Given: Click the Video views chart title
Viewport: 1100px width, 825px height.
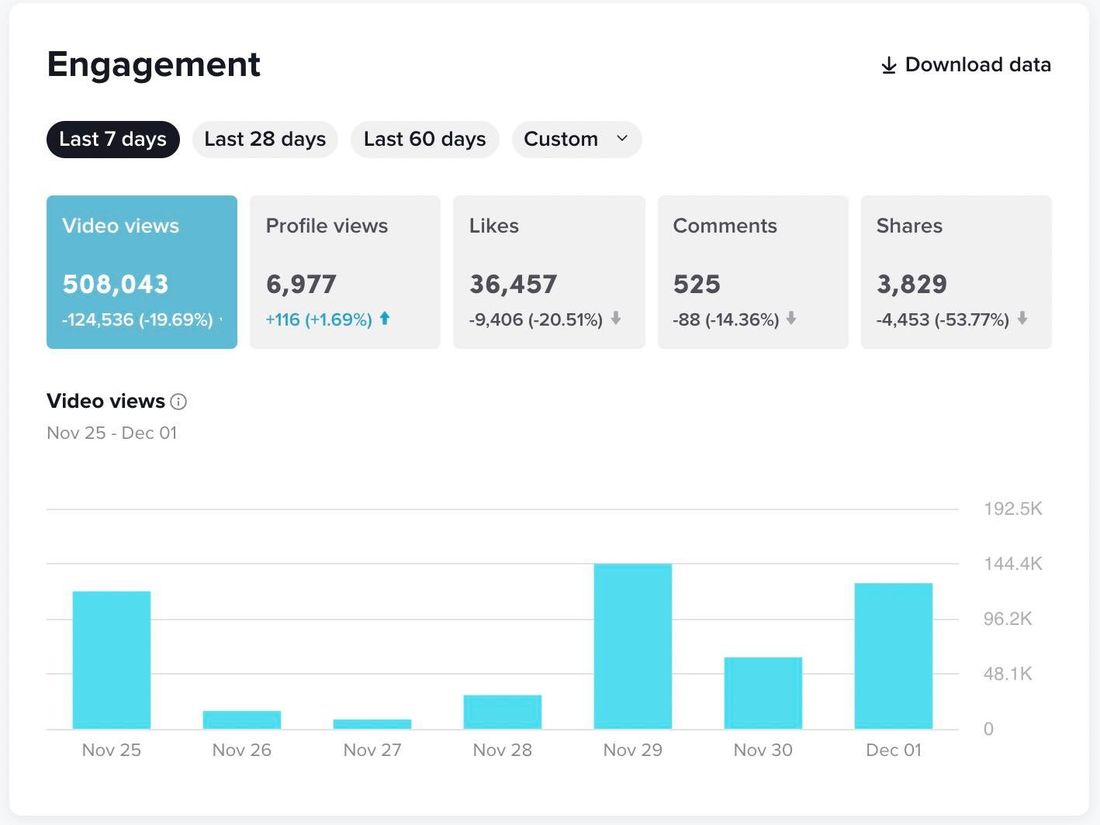Looking at the screenshot, I should point(106,401).
